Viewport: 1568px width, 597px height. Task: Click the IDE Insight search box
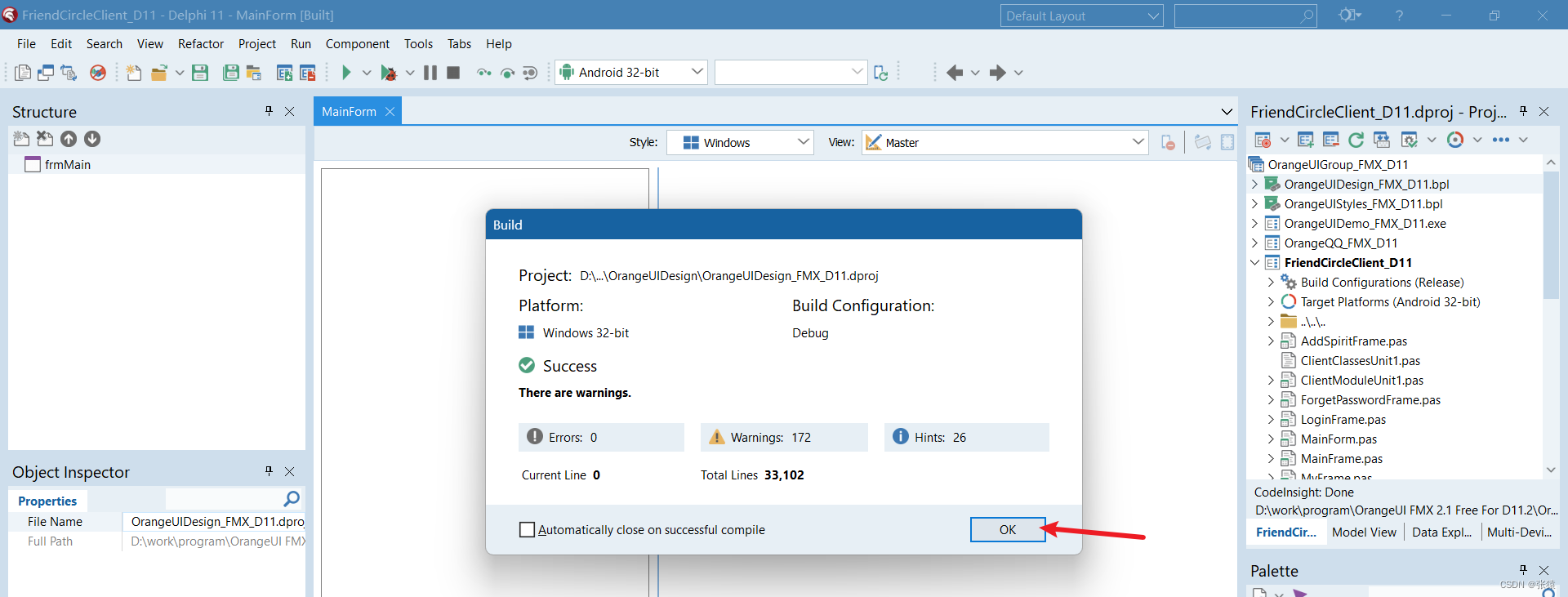[1245, 16]
